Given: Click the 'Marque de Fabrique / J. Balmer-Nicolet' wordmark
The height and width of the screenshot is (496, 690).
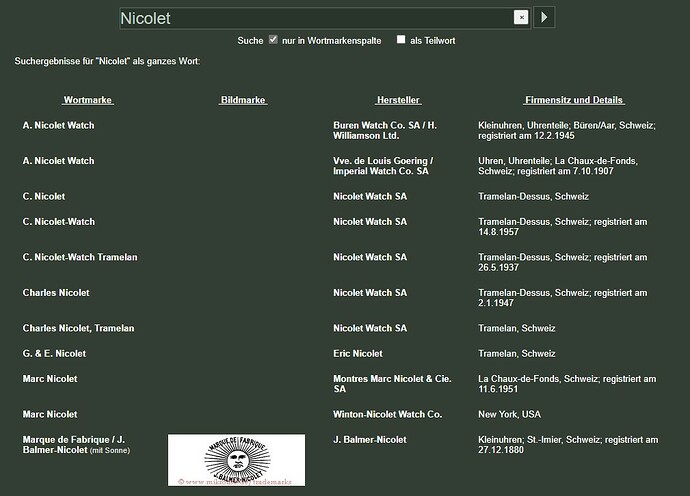Looking at the screenshot, I should pyautogui.click(x=76, y=445).
